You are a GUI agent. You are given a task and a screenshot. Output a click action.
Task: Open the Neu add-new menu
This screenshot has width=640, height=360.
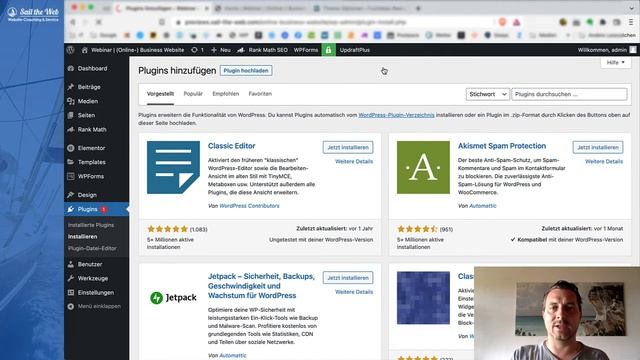coord(221,50)
